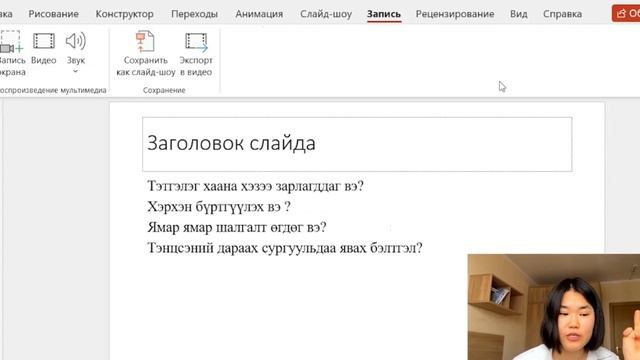The image size is (640, 360).
Task: Open the Переходы tab
Action: [194, 14]
